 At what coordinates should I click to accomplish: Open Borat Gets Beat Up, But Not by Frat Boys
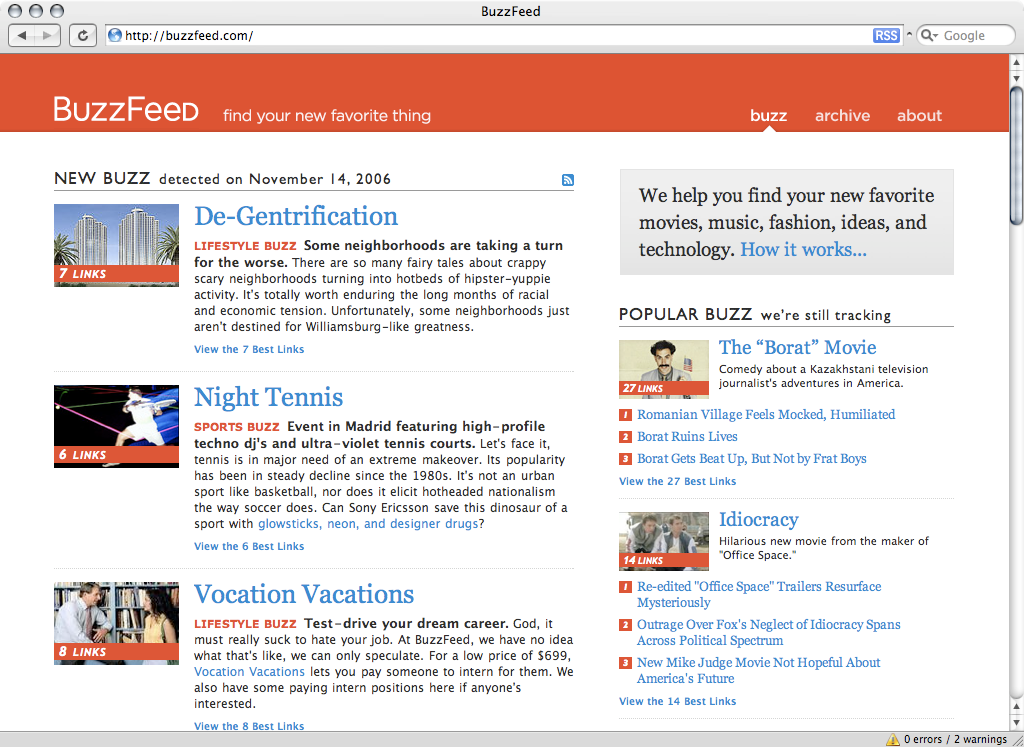[x=752, y=459]
